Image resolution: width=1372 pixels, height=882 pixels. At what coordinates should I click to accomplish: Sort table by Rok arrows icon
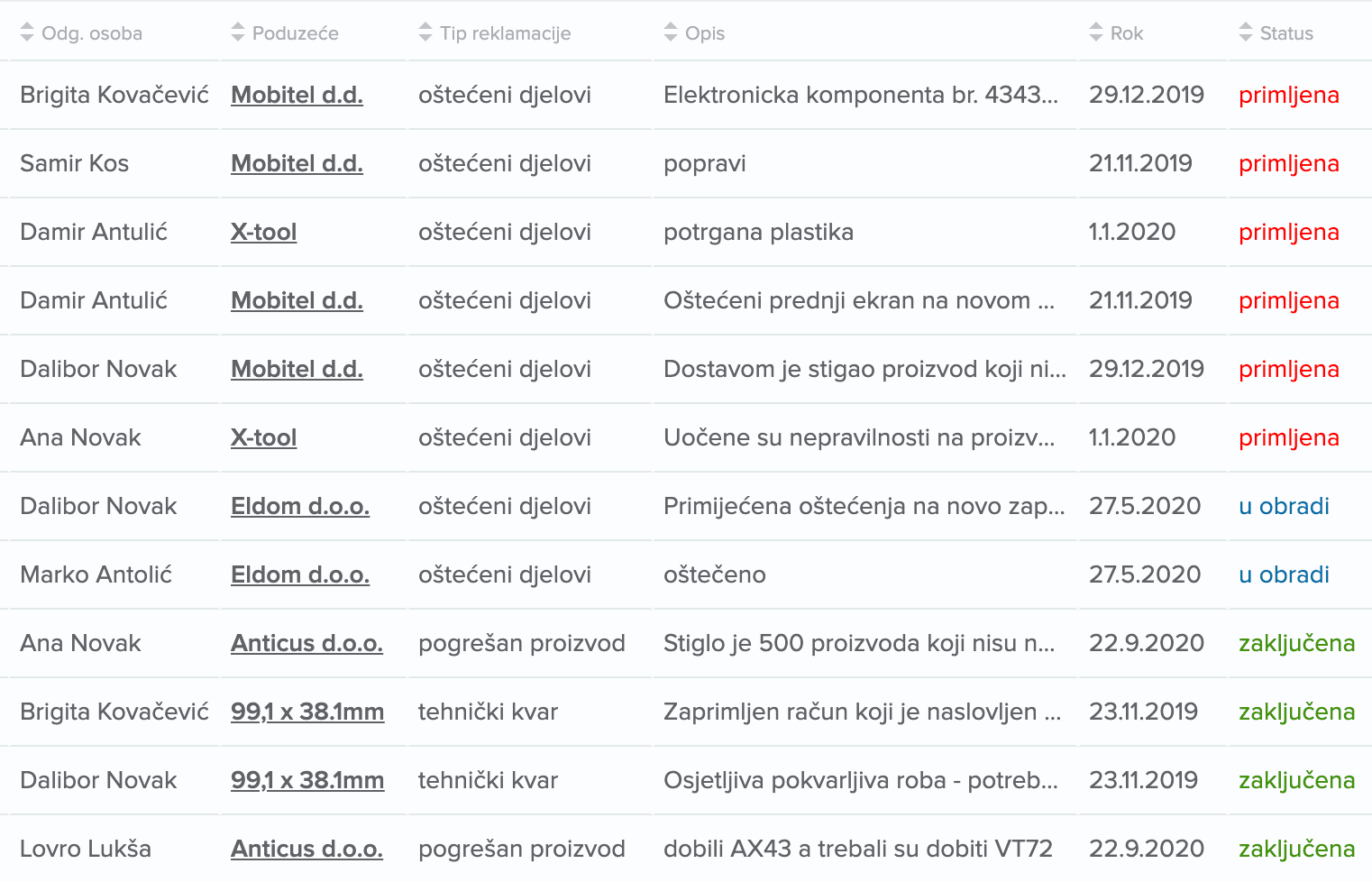(1096, 32)
